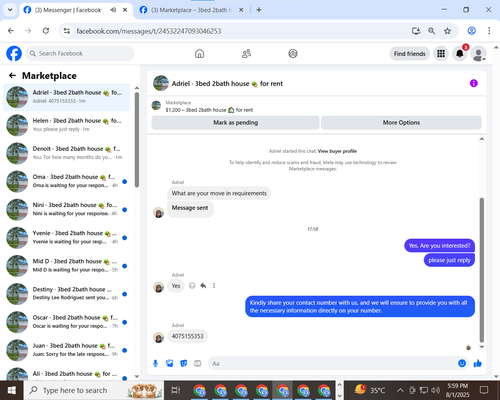This screenshot has height=400, width=500.
Task: Open Oma conversation in list
Action: point(67,181)
